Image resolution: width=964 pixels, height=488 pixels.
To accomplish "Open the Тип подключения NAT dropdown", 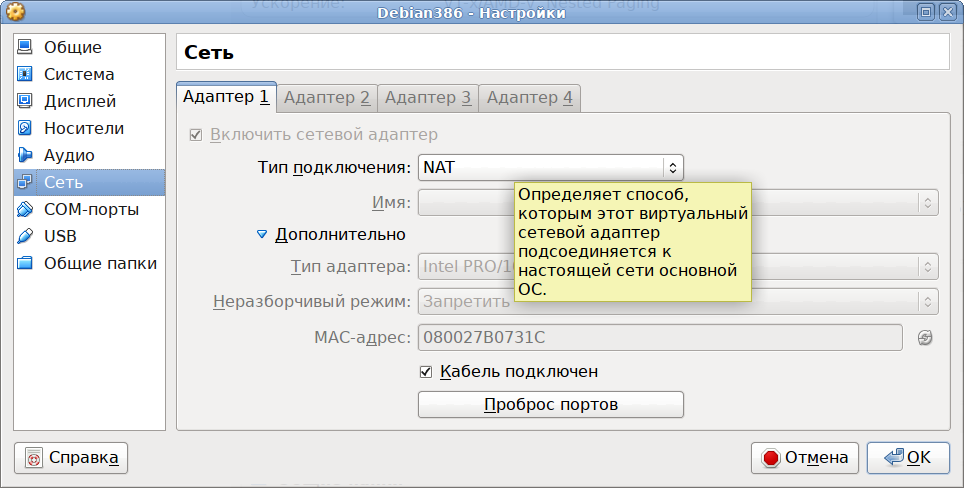I will point(550,168).
